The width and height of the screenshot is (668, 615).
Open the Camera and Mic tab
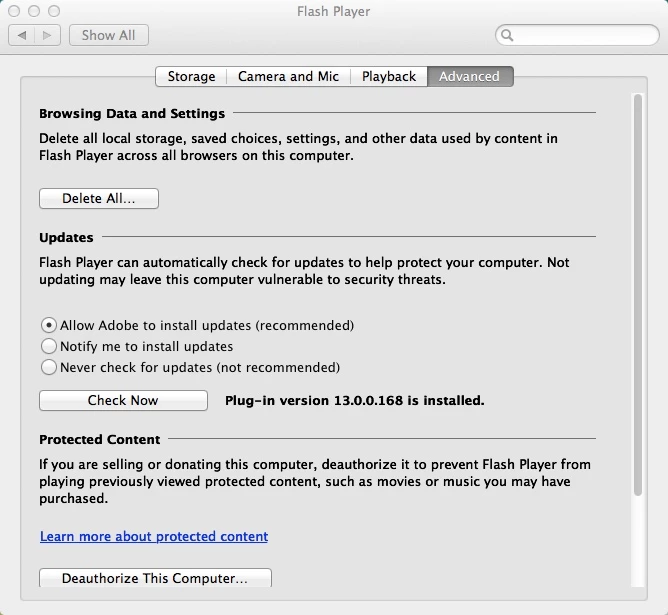(288, 77)
